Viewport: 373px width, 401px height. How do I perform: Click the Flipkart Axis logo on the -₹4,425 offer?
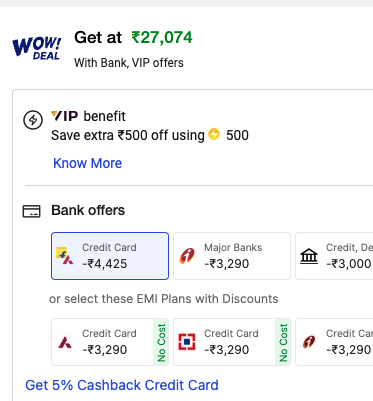65,256
